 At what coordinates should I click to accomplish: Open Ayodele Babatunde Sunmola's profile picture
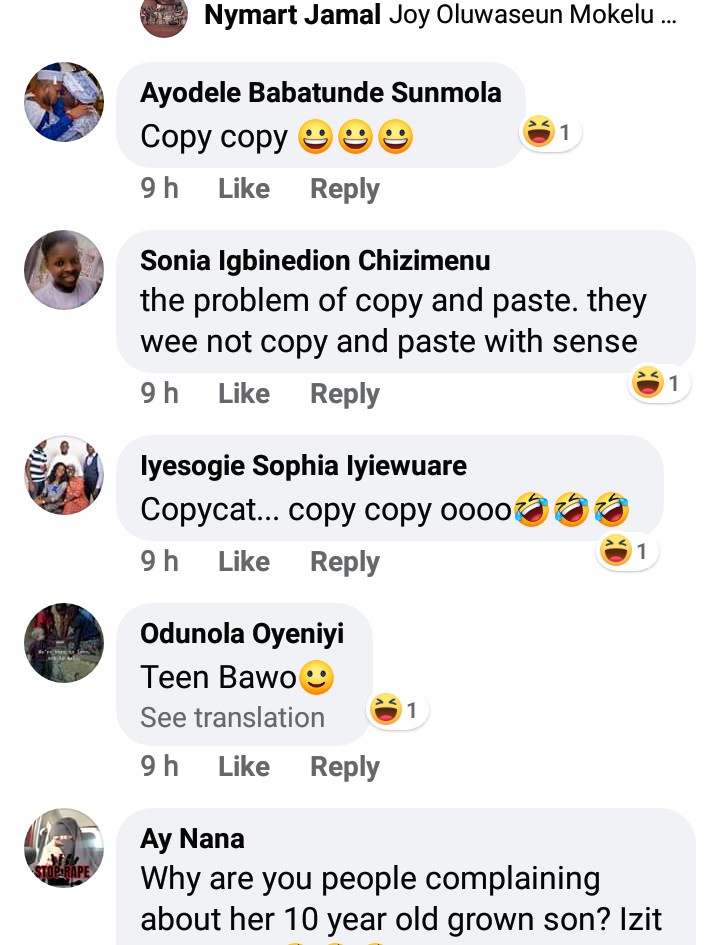[64, 102]
